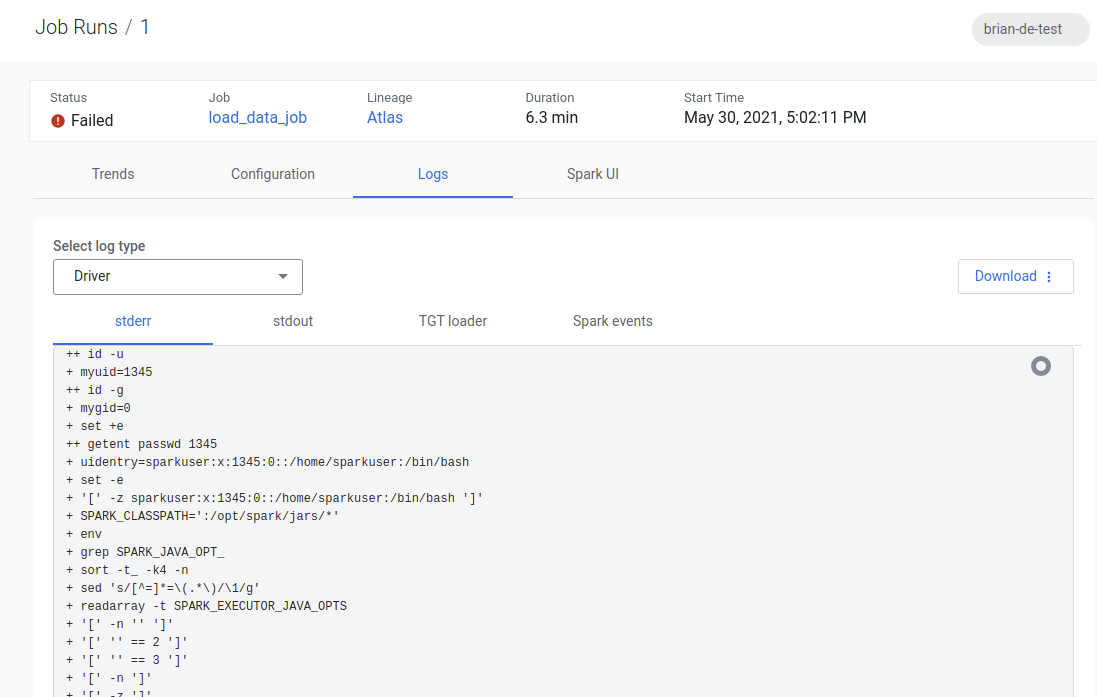This screenshot has height=697, width=1097.
Task: Click the red Failed status icon
Action: click(58, 121)
